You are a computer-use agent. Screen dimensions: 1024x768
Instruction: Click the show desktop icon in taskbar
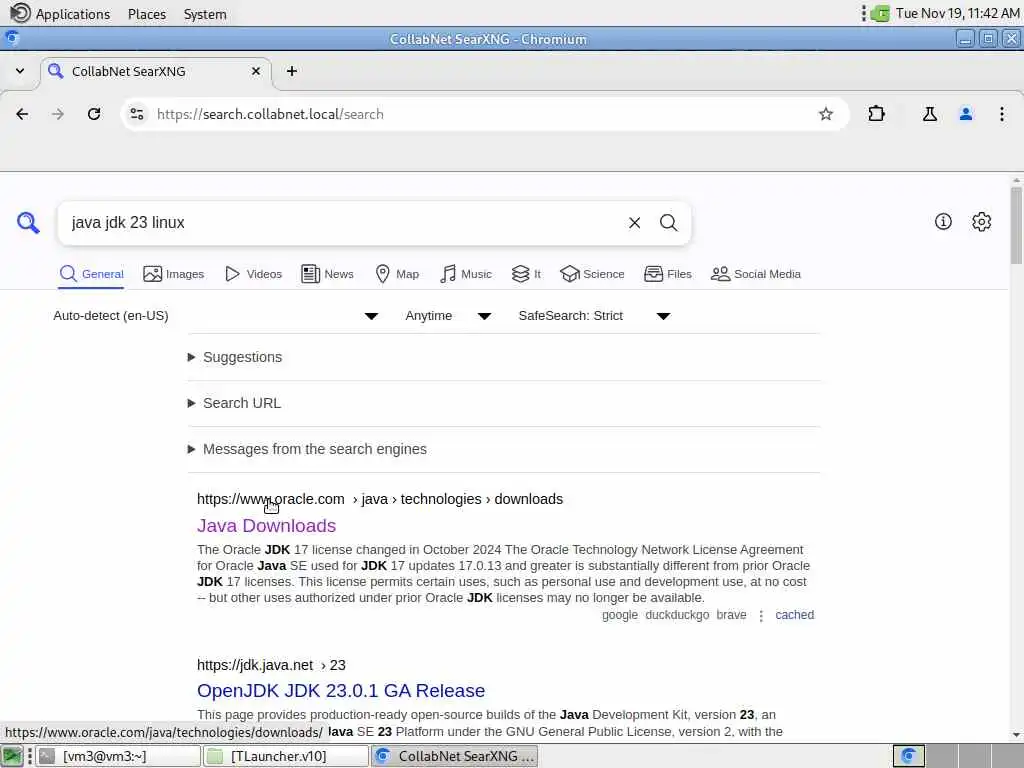tap(12, 756)
